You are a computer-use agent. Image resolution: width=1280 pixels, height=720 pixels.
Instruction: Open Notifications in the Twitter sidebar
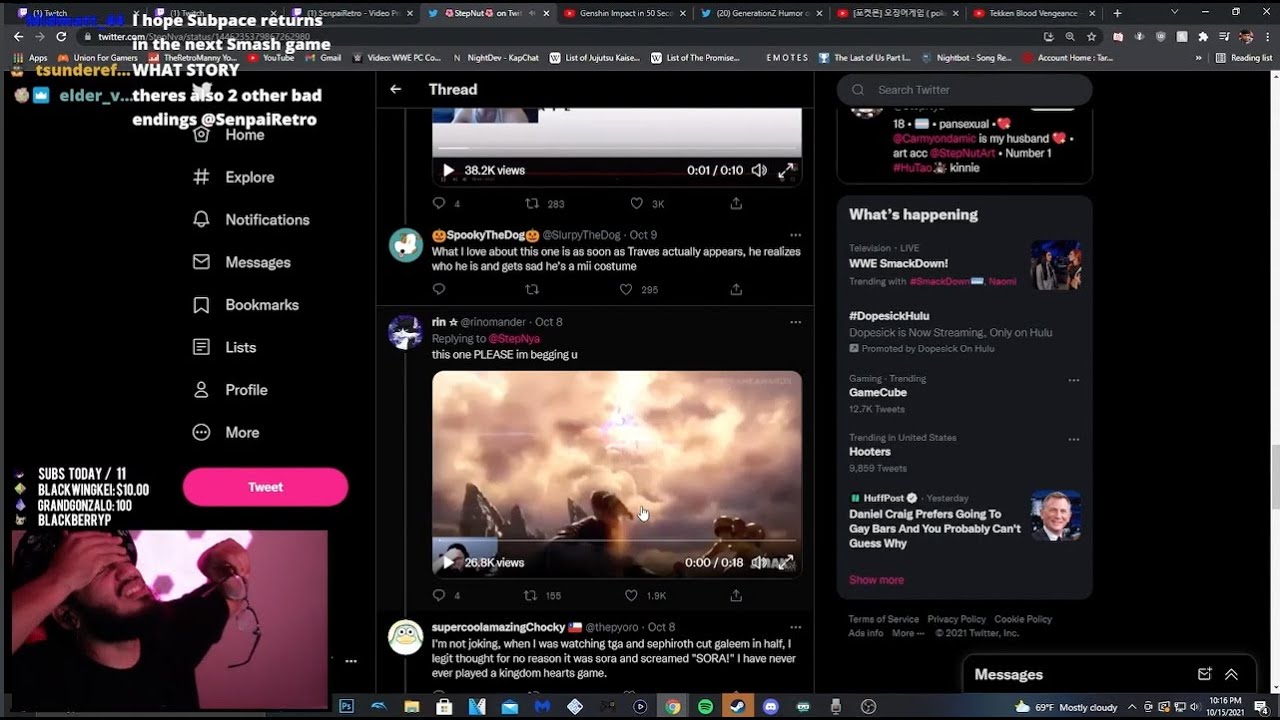pos(251,219)
